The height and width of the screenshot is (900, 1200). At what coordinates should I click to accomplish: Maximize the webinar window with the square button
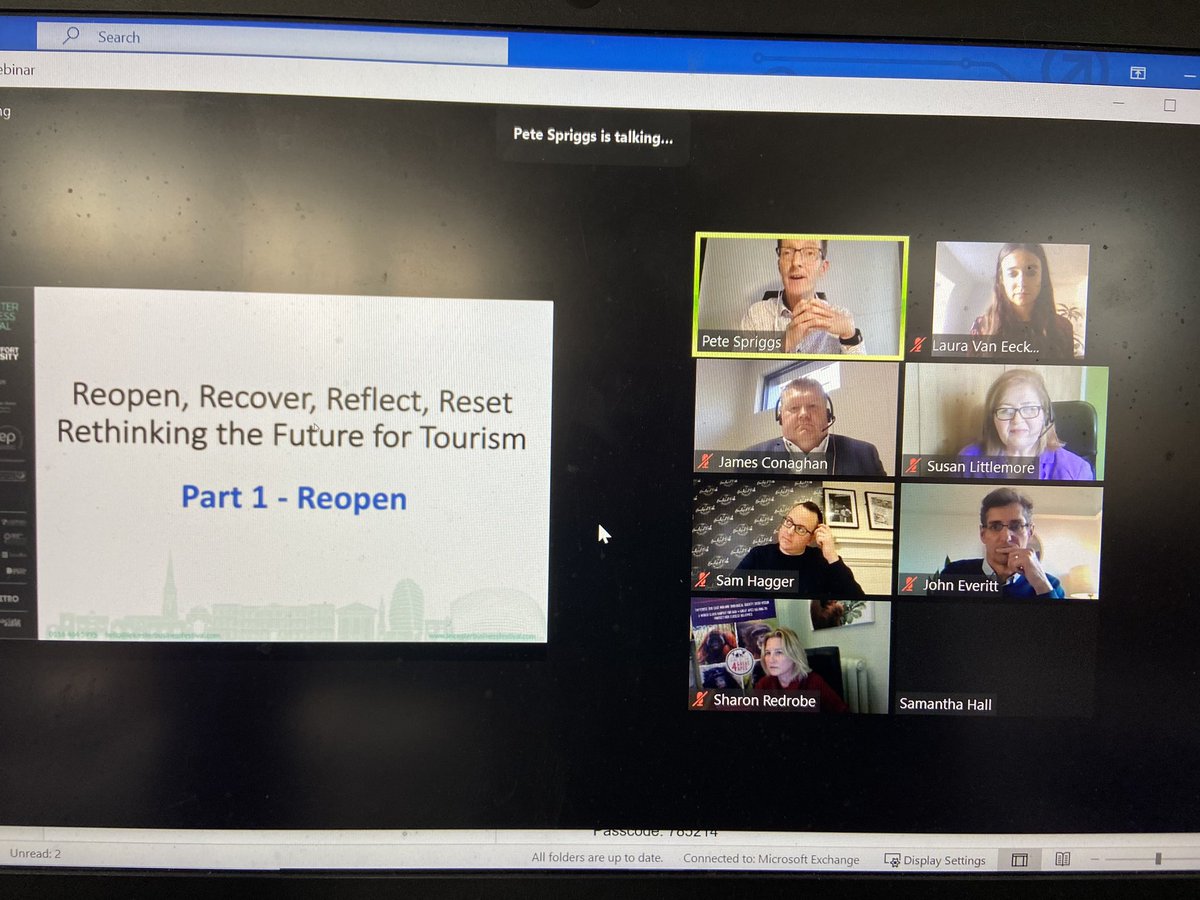click(x=1169, y=105)
